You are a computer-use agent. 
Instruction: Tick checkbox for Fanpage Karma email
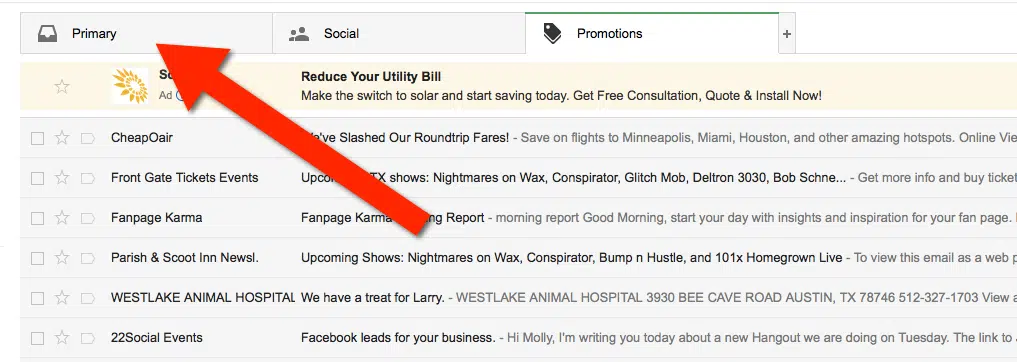coord(38,219)
